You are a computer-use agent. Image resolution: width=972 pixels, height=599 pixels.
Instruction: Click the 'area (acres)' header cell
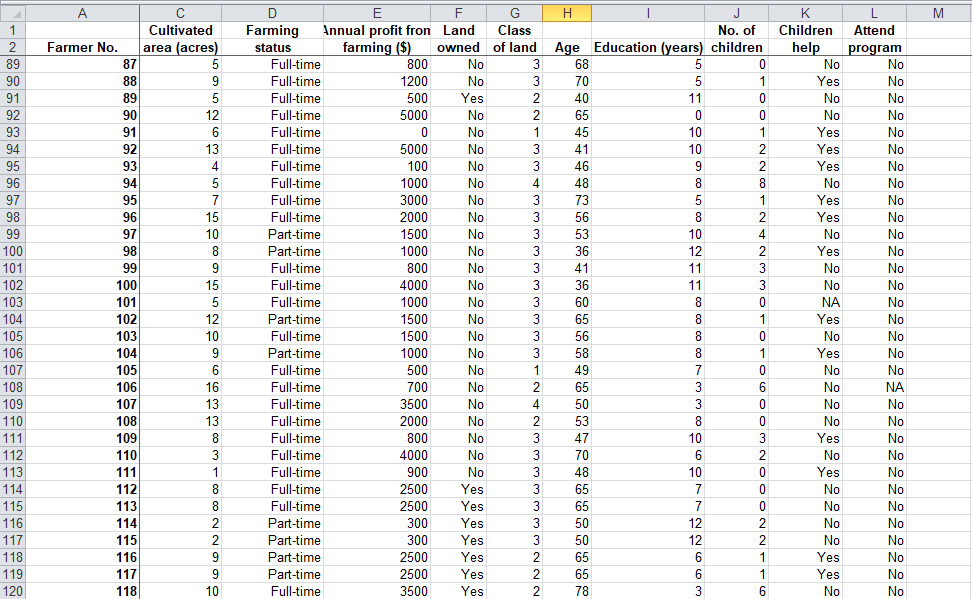pyautogui.click(x=180, y=47)
